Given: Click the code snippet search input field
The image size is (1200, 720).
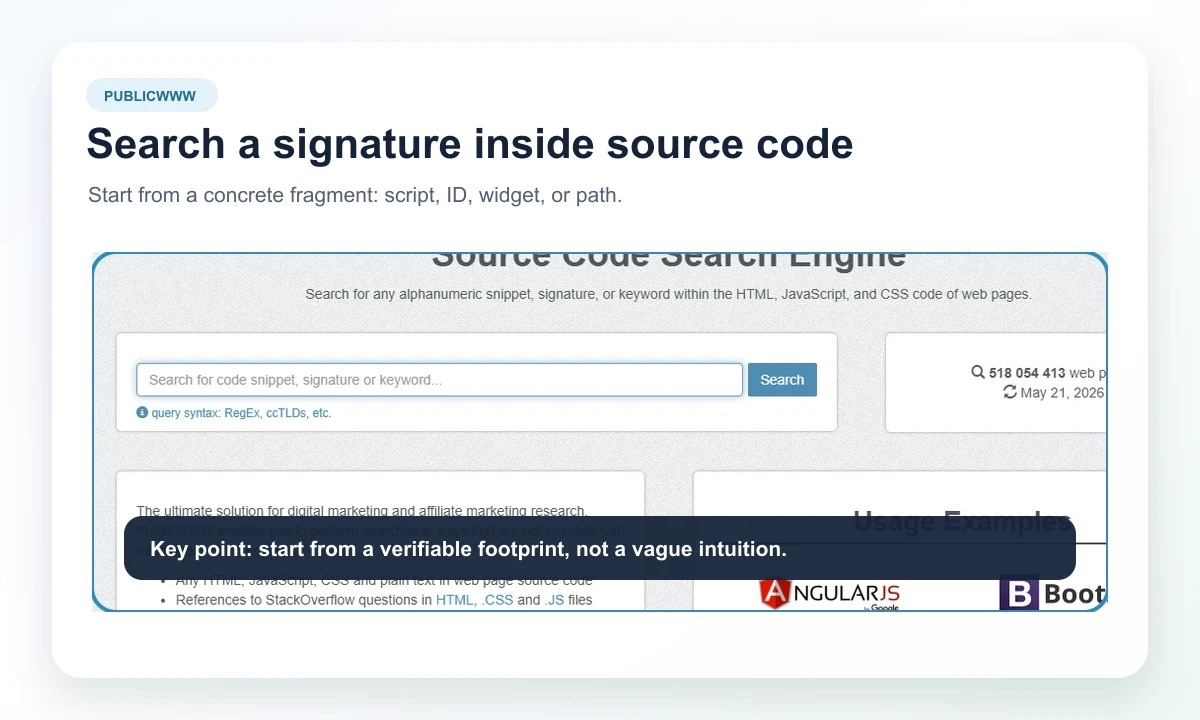Looking at the screenshot, I should point(439,380).
